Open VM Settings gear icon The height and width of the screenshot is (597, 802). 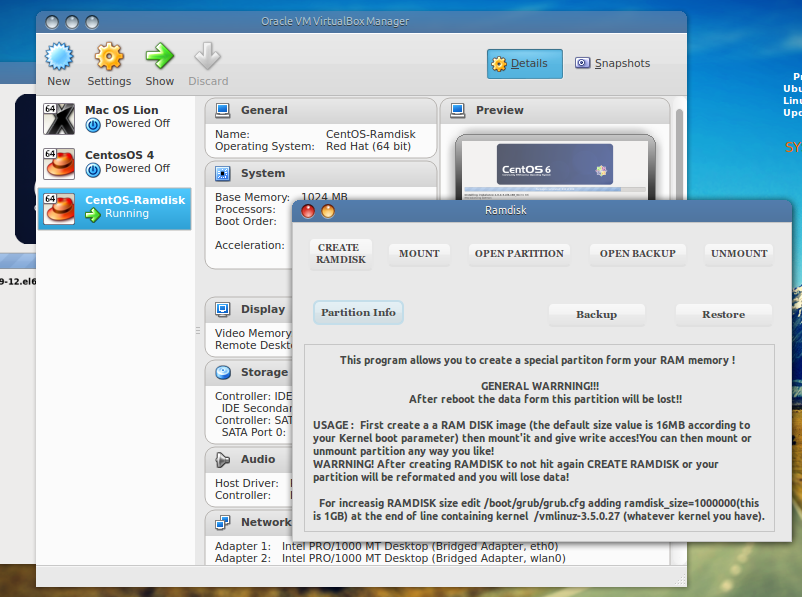point(109,56)
